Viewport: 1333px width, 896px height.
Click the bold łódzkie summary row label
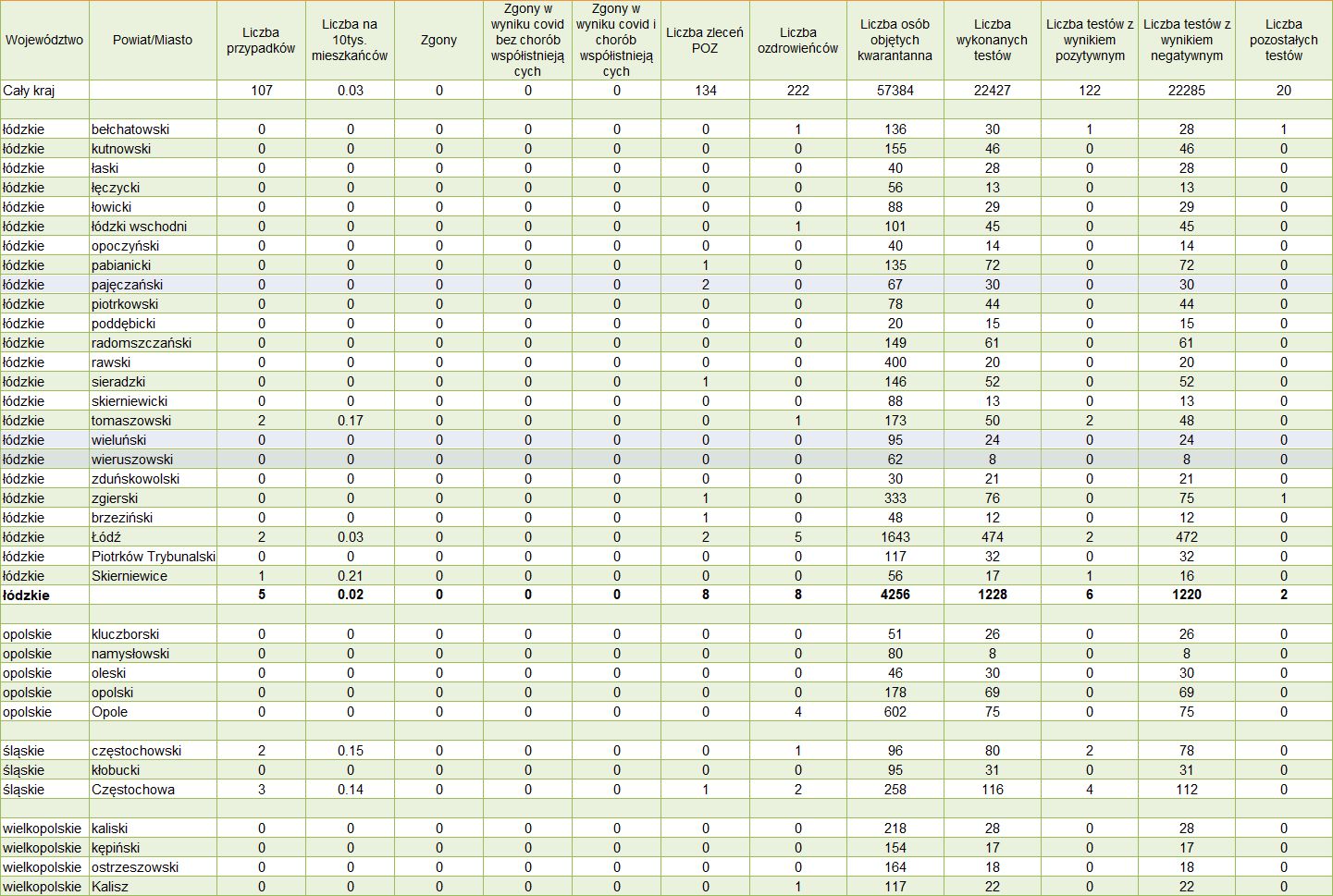[44, 595]
